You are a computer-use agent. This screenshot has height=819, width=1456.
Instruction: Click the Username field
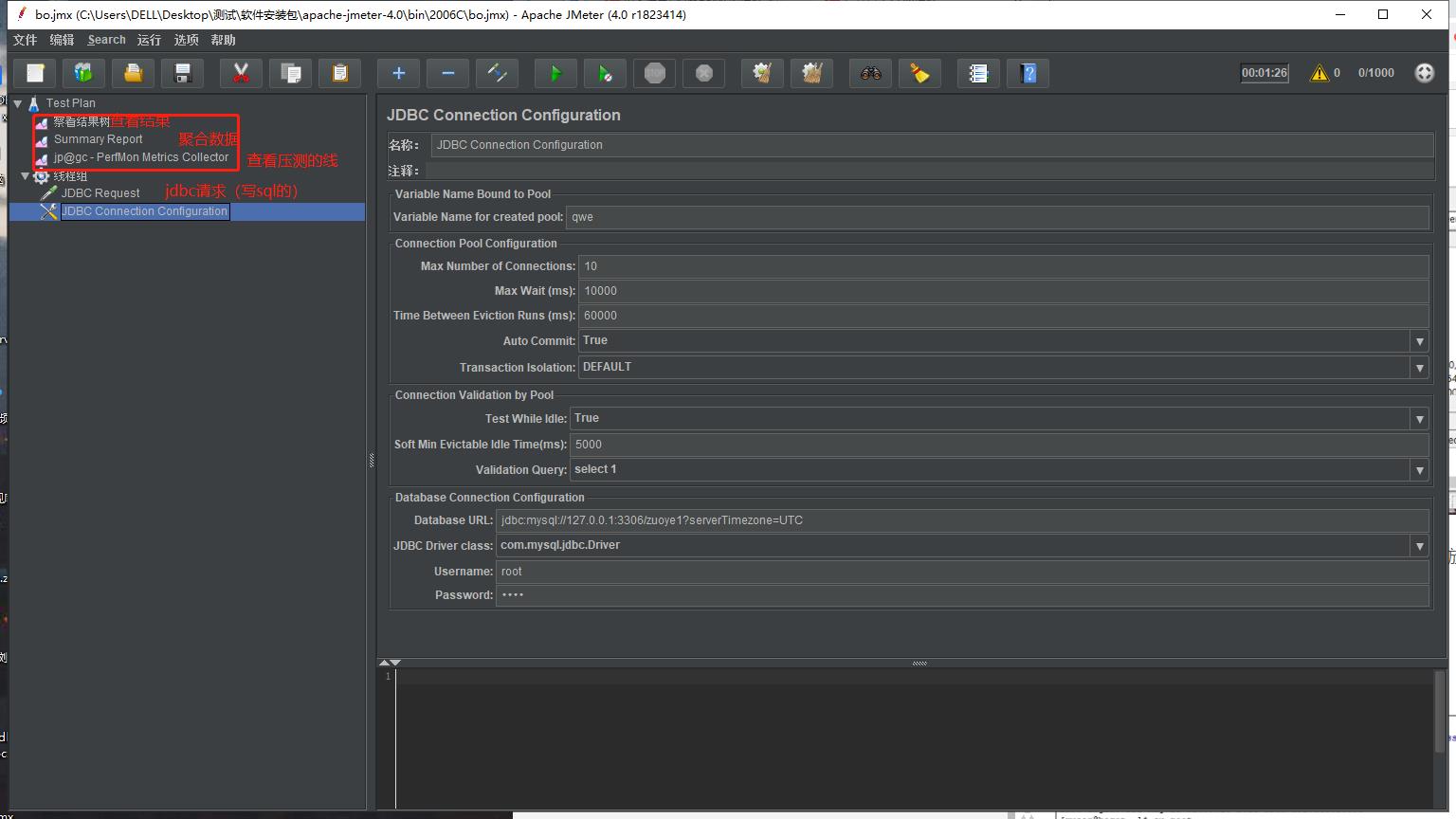[x=962, y=572]
